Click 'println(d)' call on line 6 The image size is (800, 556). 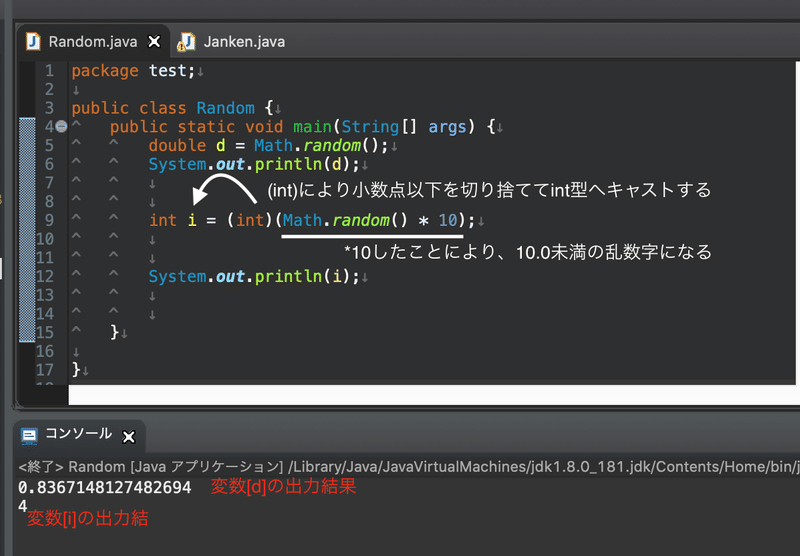[x=303, y=164]
